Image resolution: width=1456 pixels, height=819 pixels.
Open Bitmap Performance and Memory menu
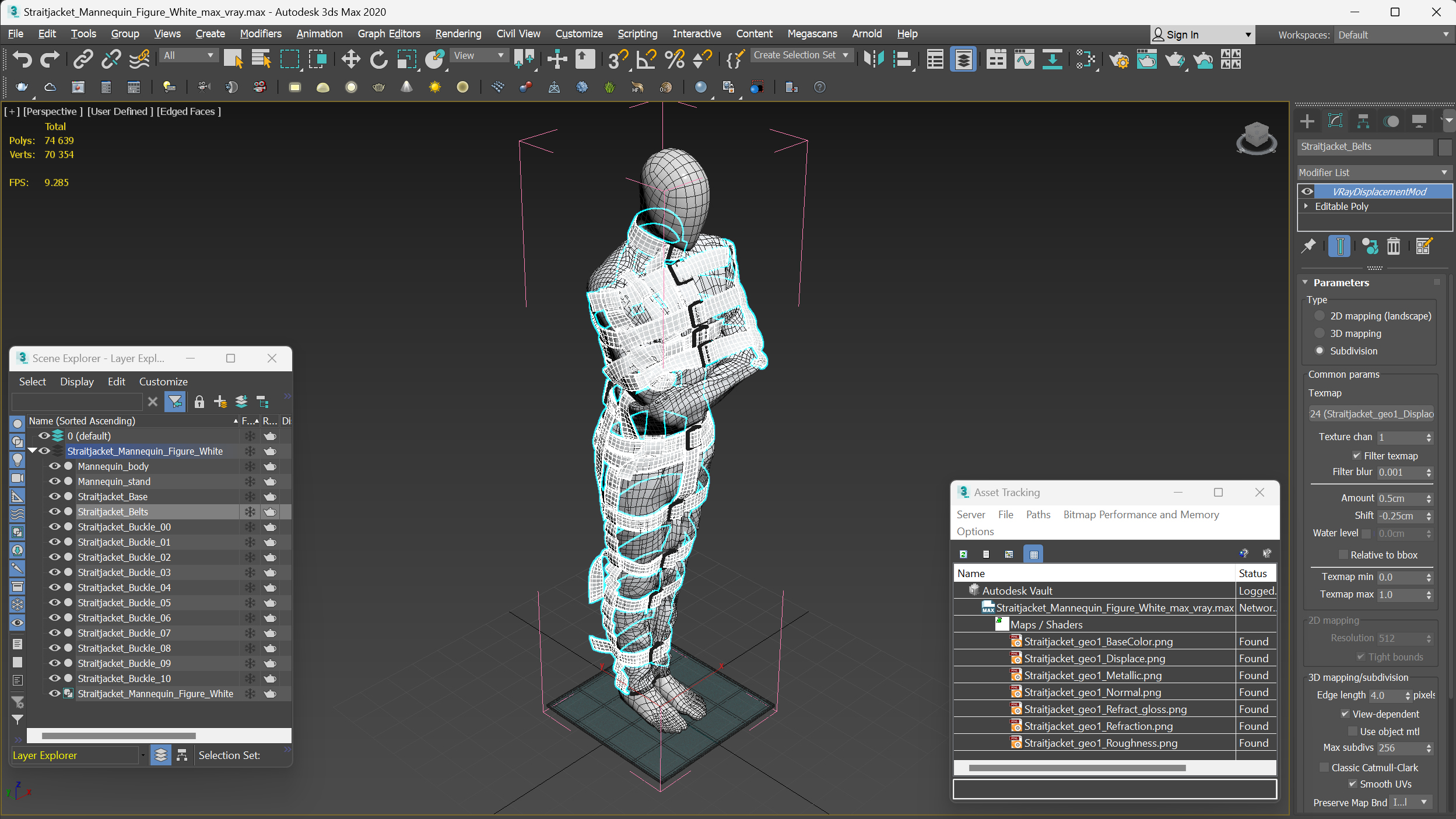click(x=1141, y=514)
